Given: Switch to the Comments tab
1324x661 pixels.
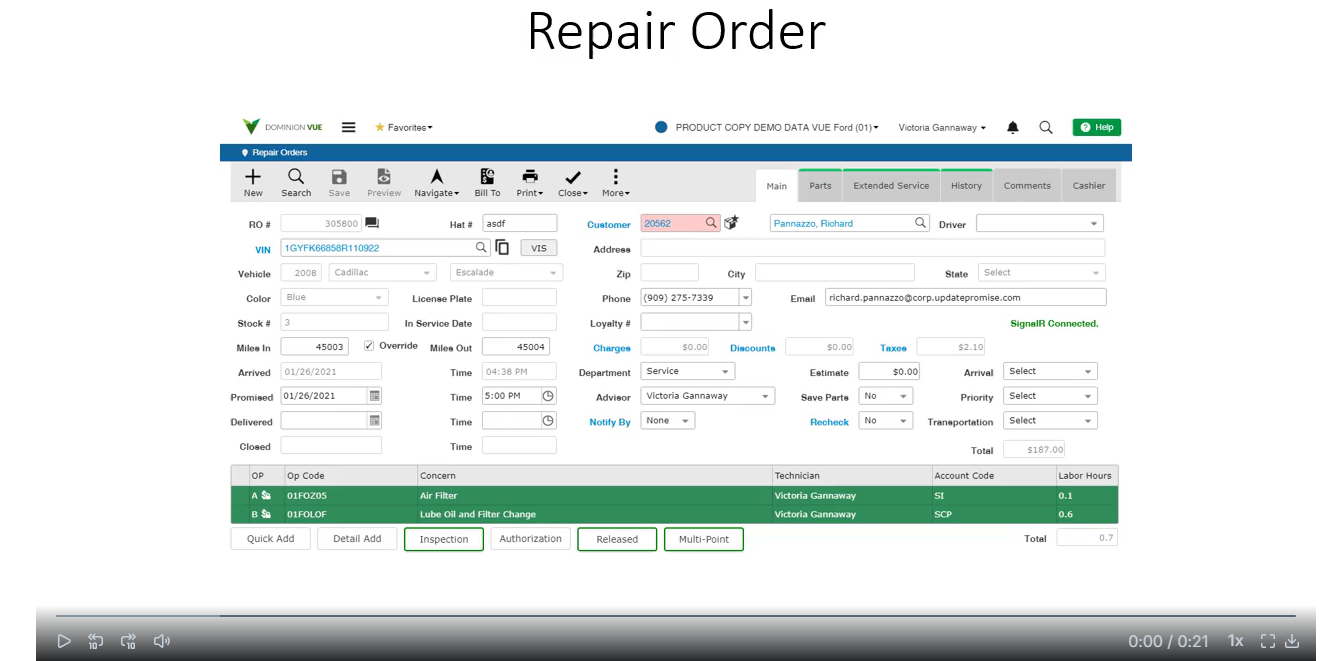Looking at the screenshot, I should pyautogui.click(x=1027, y=185).
